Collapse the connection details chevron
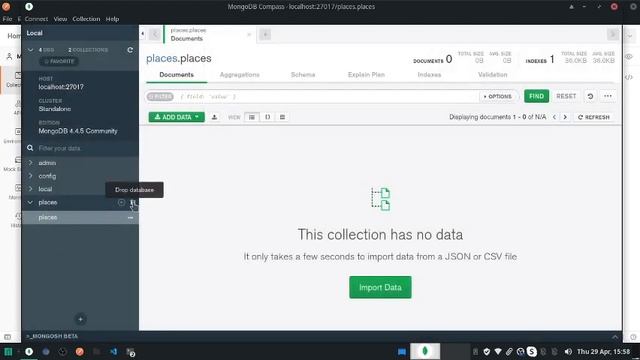This screenshot has height=360, width=640. [x=31, y=50]
